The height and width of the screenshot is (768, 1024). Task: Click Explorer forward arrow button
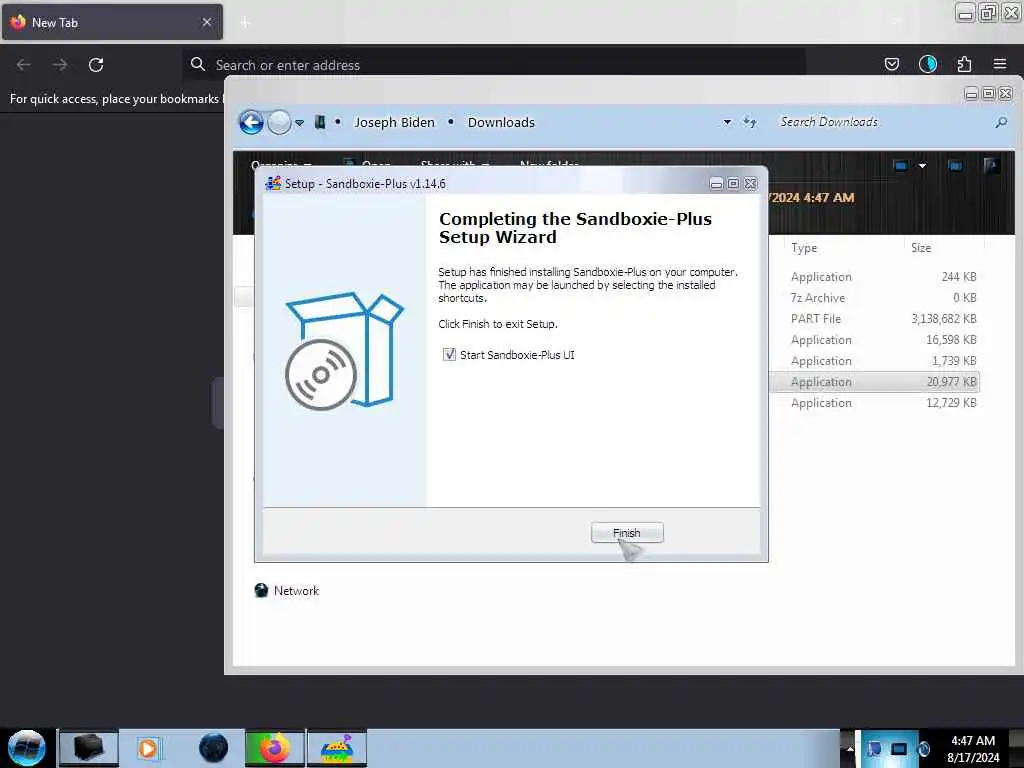279,122
